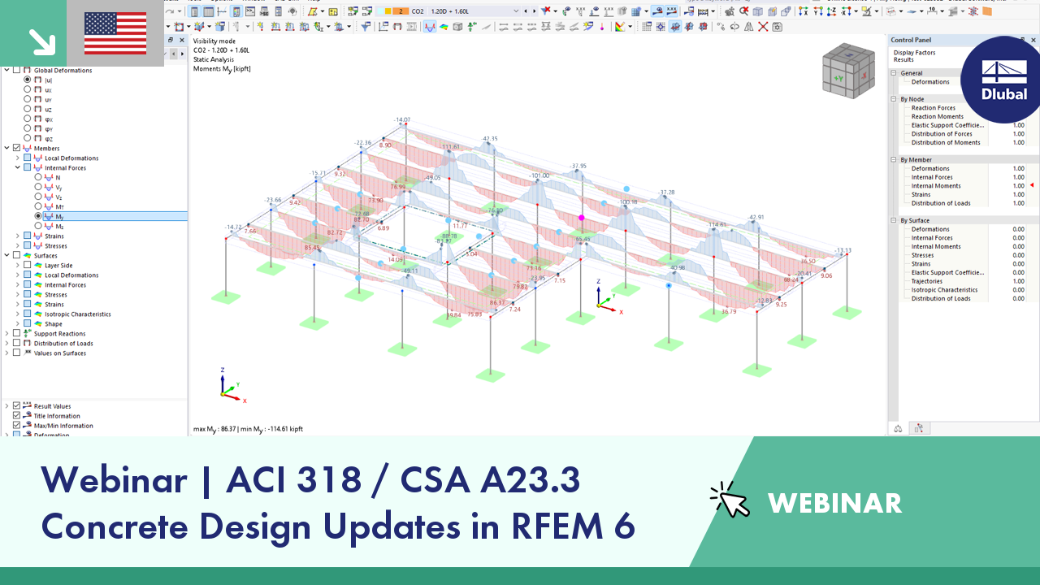Click the Support Reactions tree icon

(x=27, y=334)
